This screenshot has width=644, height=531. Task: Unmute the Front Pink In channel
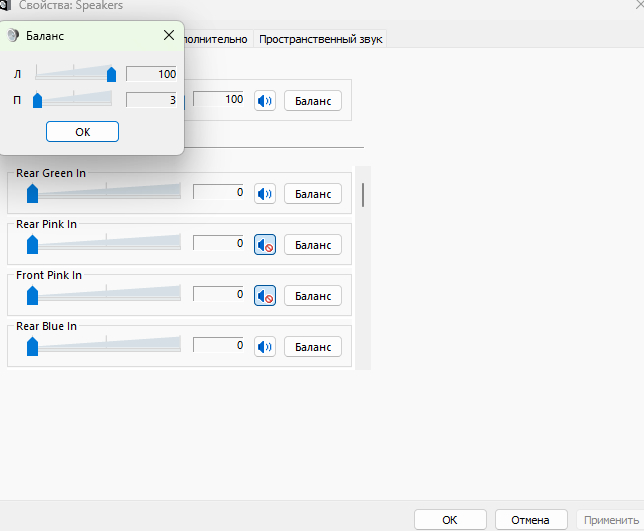click(x=264, y=295)
